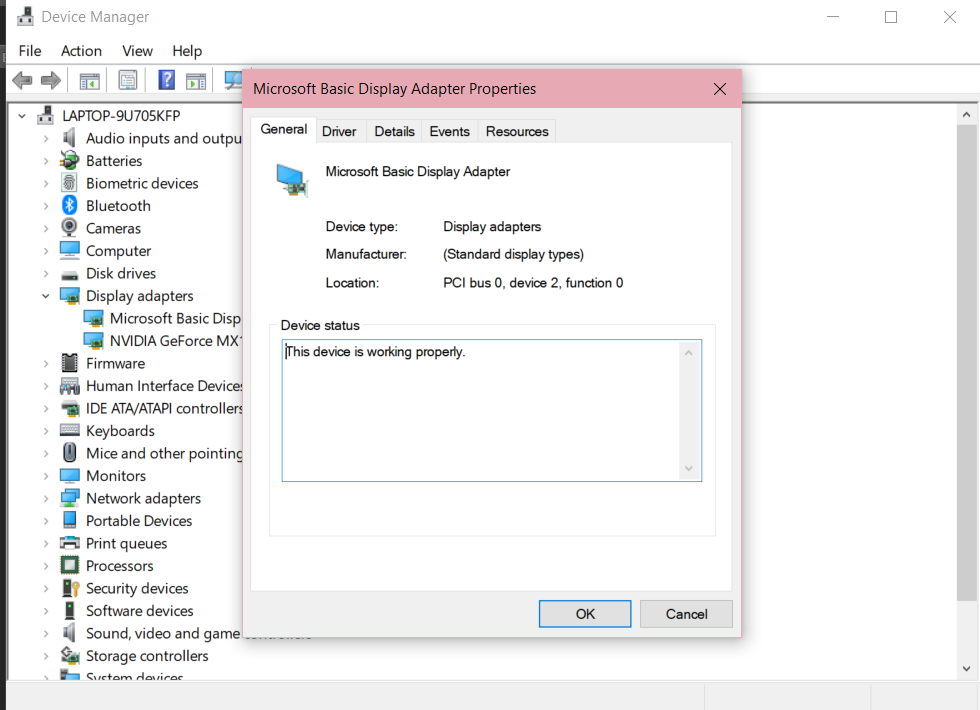Screen dimensions: 980x710
Task: Click the blue Help question-mark toolbar icon
Action: [x=166, y=80]
